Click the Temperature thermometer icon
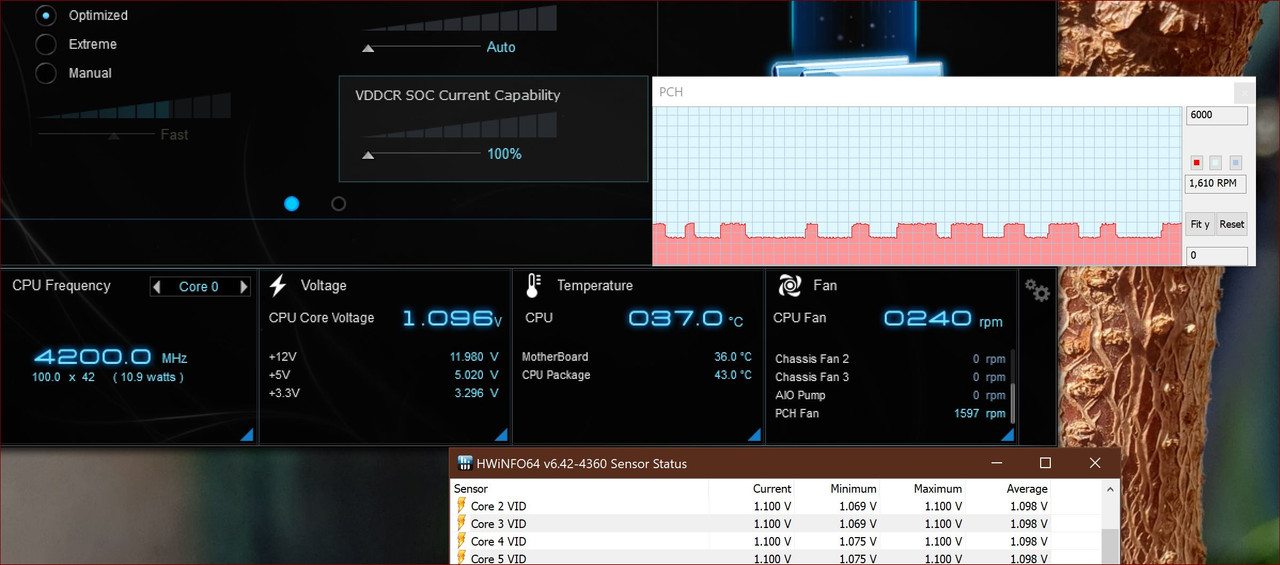The image size is (1280, 565). [533, 285]
